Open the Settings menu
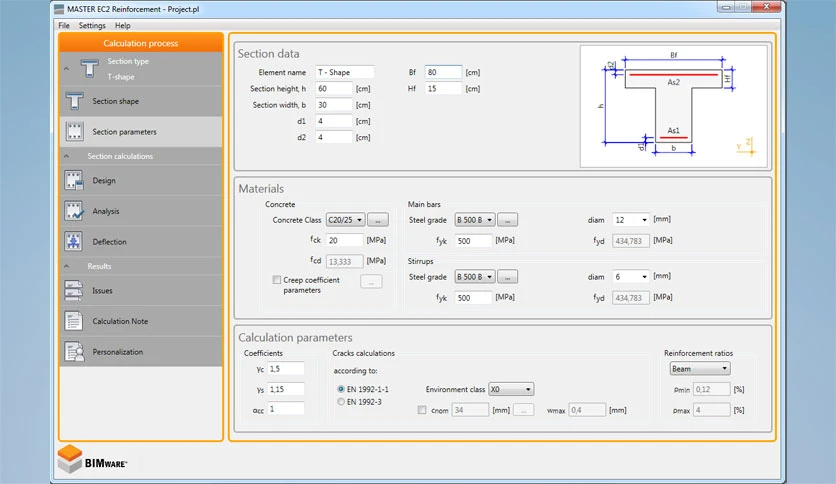 pyautogui.click(x=92, y=26)
